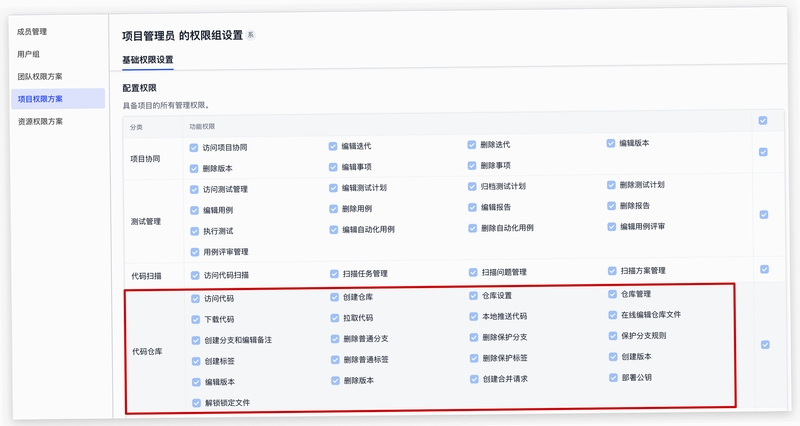Uncheck 删除版本 in the 代码仓库 row
The width and height of the screenshot is (800, 426).
(x=335, y=381)
